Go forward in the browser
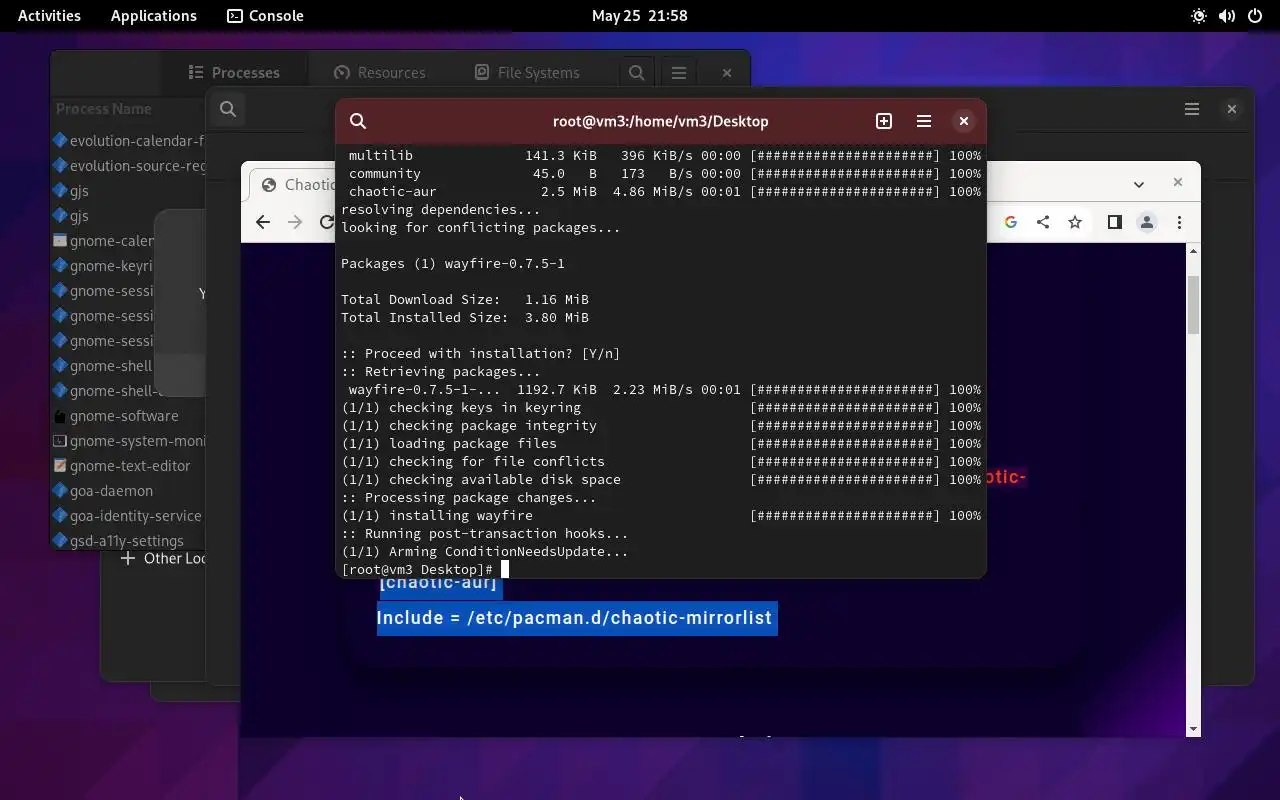Image resolution: width=1280 pixels, height=800 pixels. tap(295, 222)
